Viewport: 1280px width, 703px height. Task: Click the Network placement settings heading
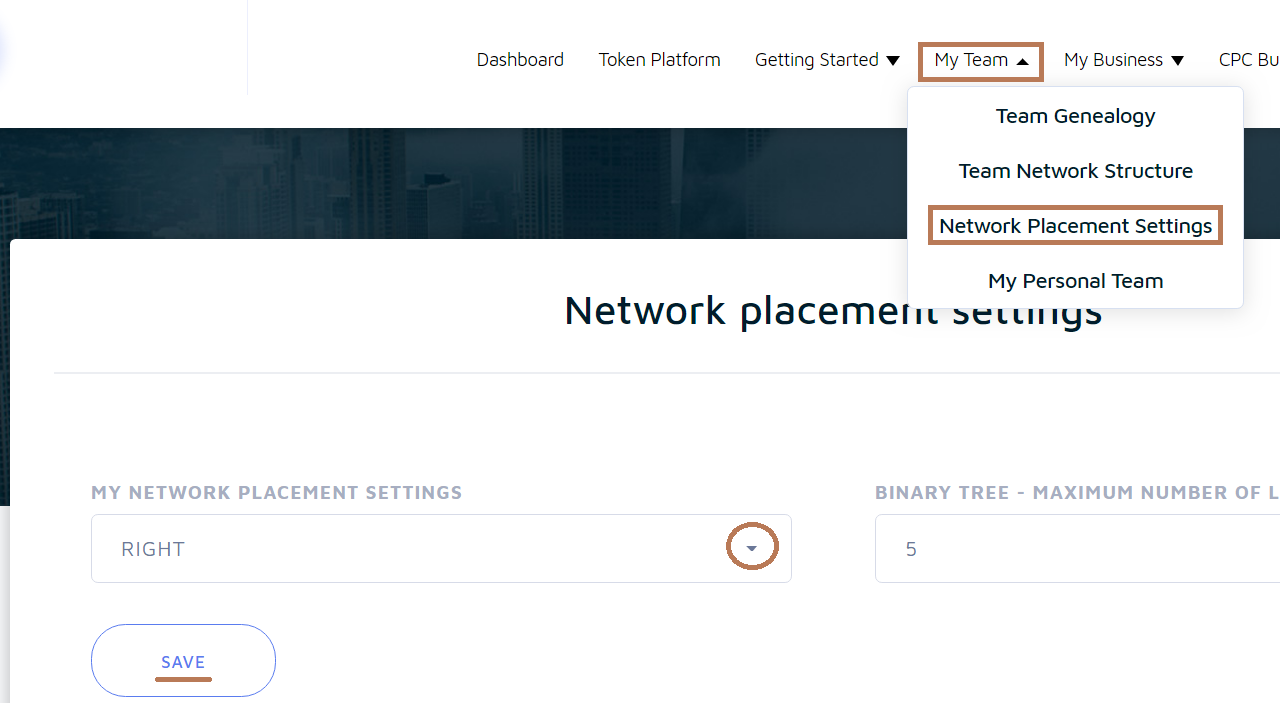(x=833, y=310)
